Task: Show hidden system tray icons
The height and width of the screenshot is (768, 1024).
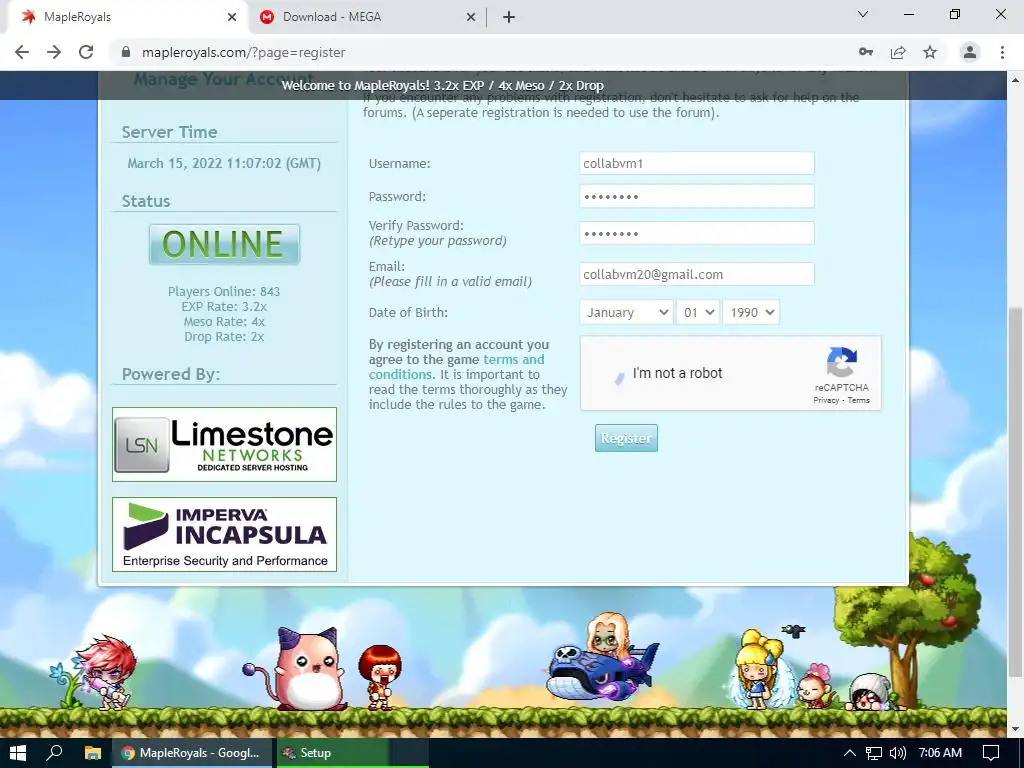Action: pos(850,753)
